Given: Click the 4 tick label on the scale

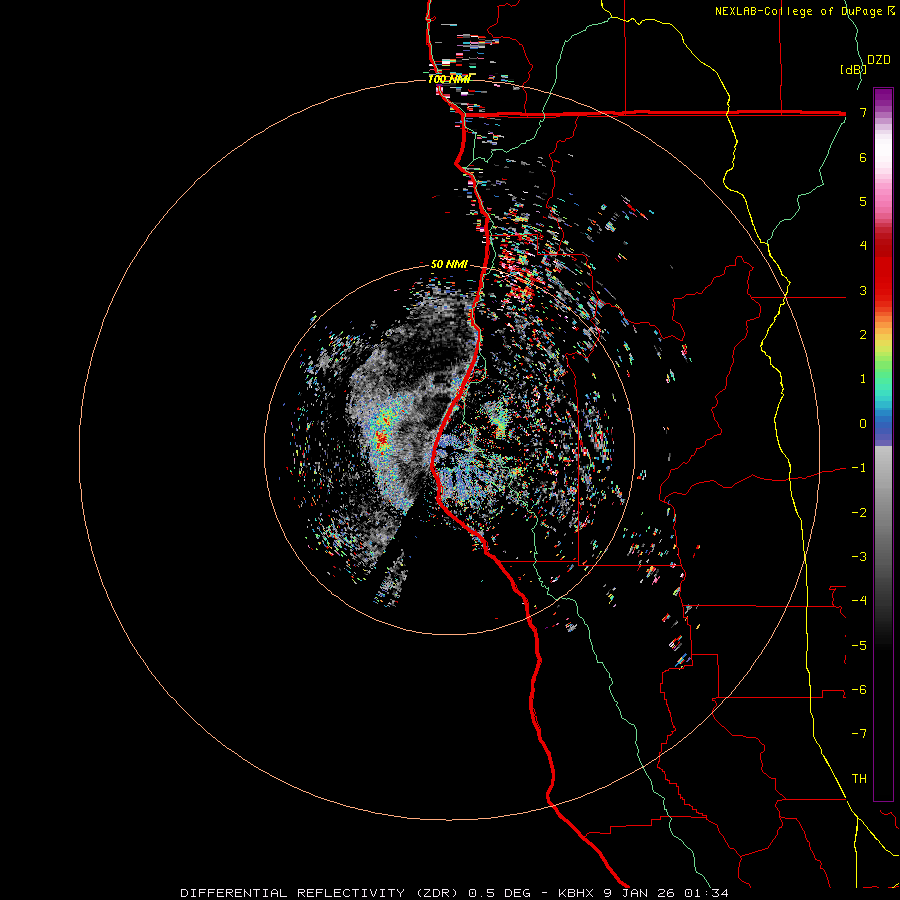Looking at the screenshot, I should 863,246.
